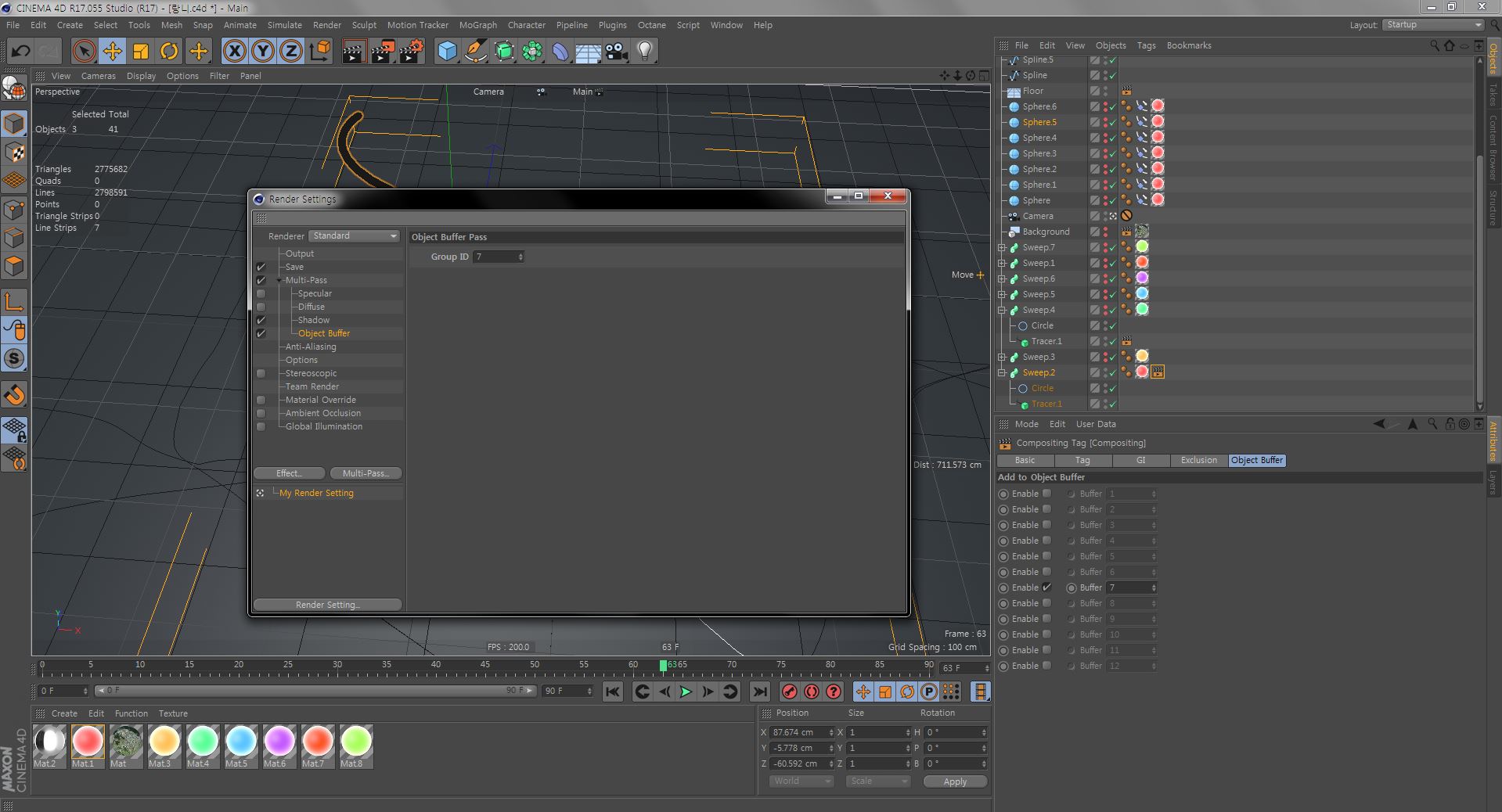Open the Layout Startup dropdown
This screenshot has height=812, width=1502.
[x=1433, y=25]
